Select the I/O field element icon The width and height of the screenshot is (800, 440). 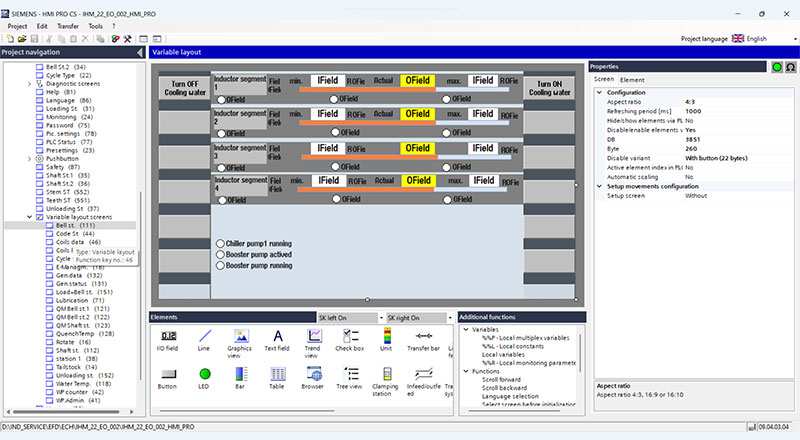(168, 336)
